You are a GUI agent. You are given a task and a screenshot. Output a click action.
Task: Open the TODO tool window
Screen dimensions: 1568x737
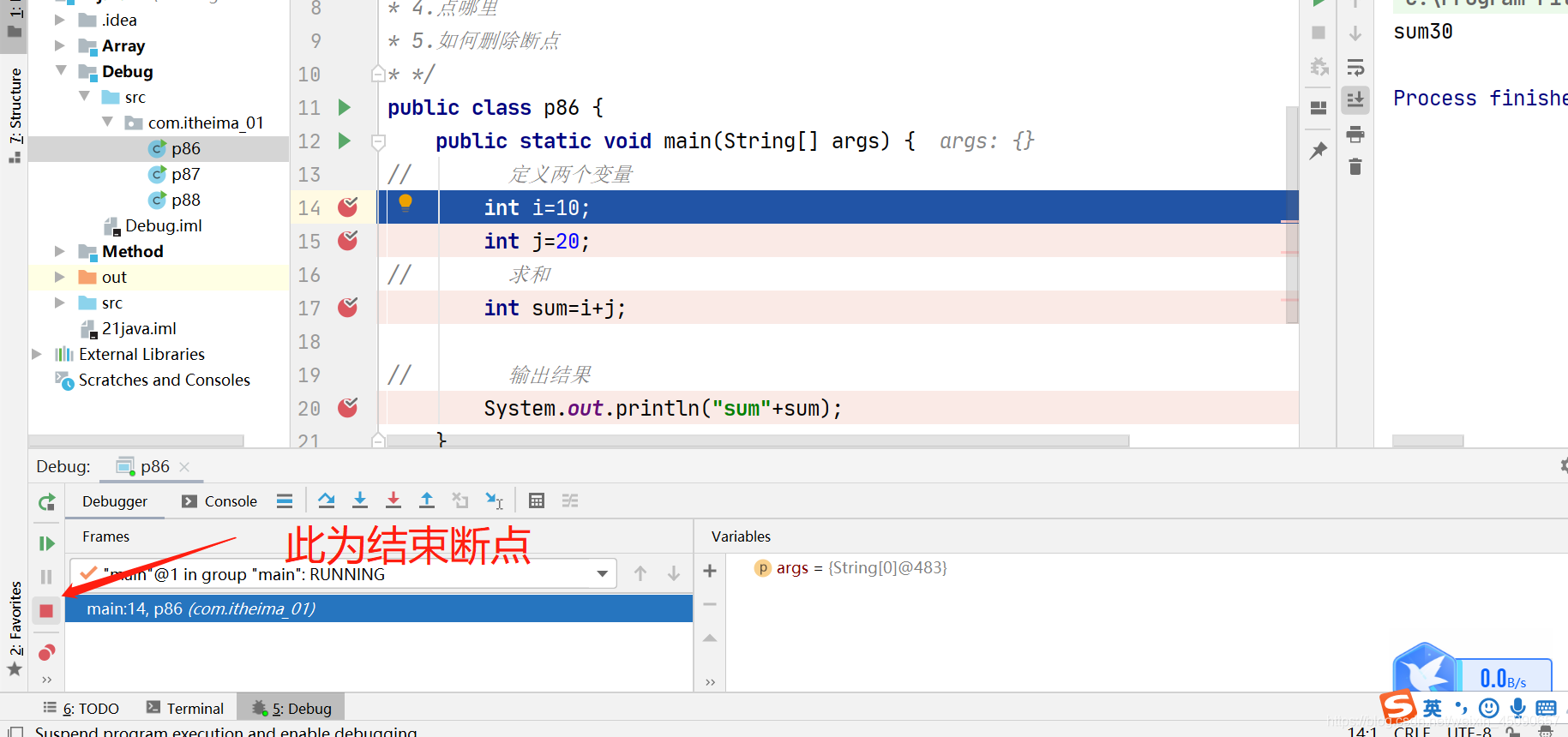[x=81, y=709]
